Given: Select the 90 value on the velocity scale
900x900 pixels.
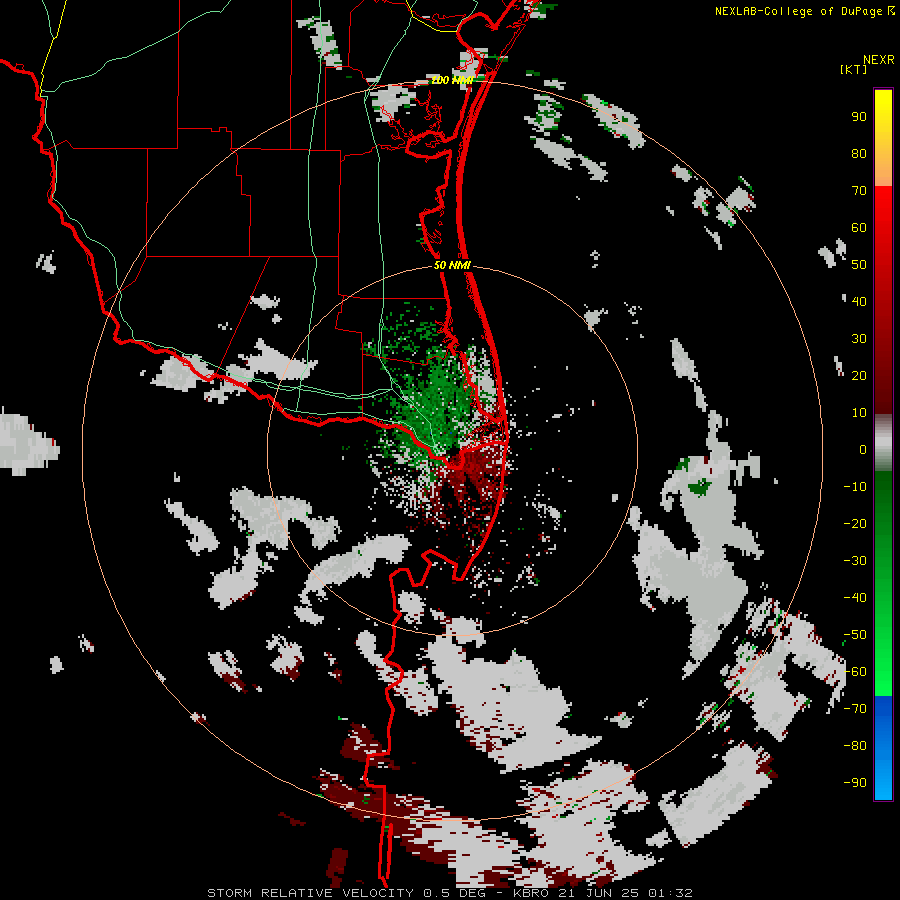Looking at the screenshot, I should 859,117.
